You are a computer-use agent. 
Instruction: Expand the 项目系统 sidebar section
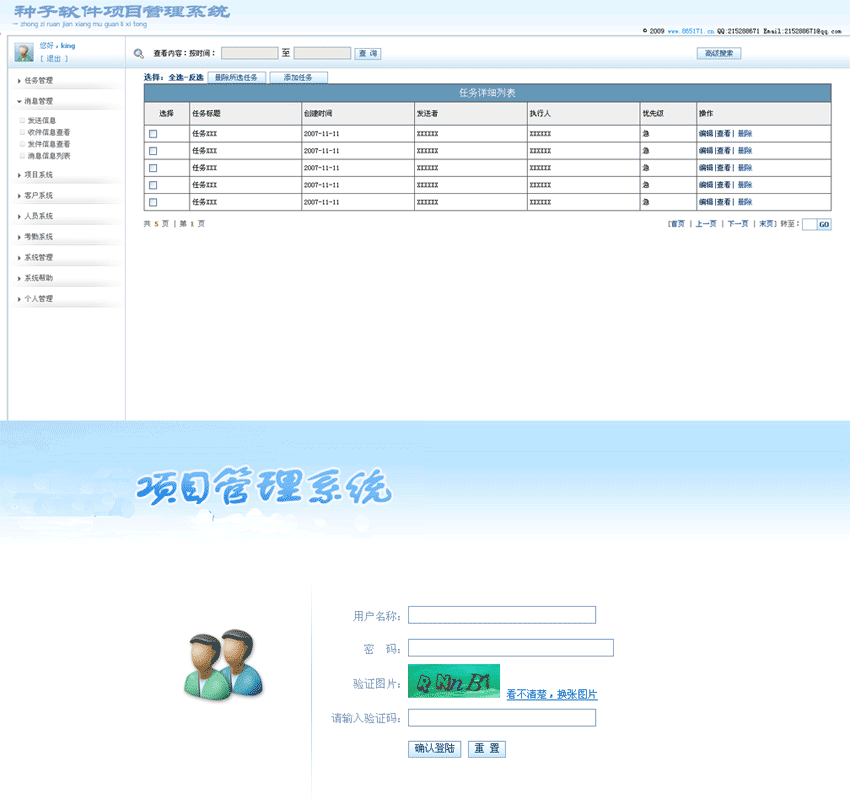pyautogui.click(x=38, y=175)
